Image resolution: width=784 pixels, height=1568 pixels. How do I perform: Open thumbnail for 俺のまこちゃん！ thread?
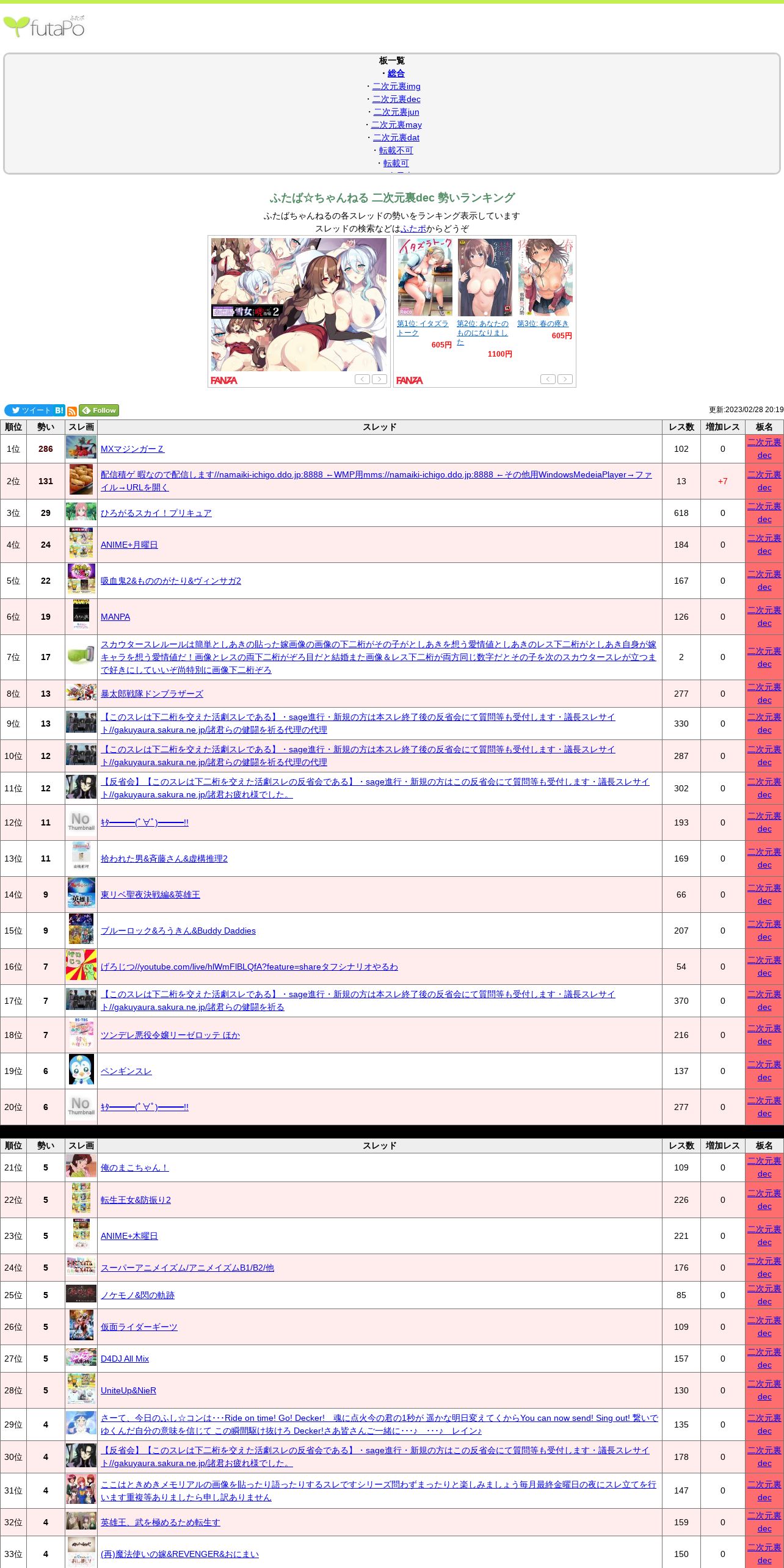tap(81, 1166)
